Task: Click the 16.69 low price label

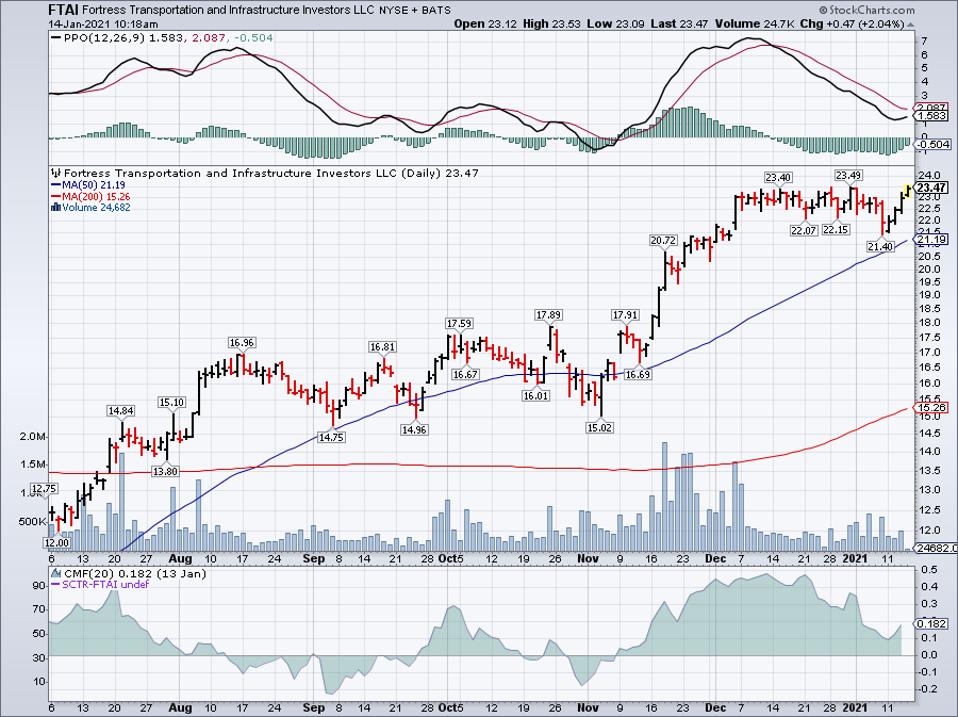Action: pyautogui.click(x=637, y=374)
